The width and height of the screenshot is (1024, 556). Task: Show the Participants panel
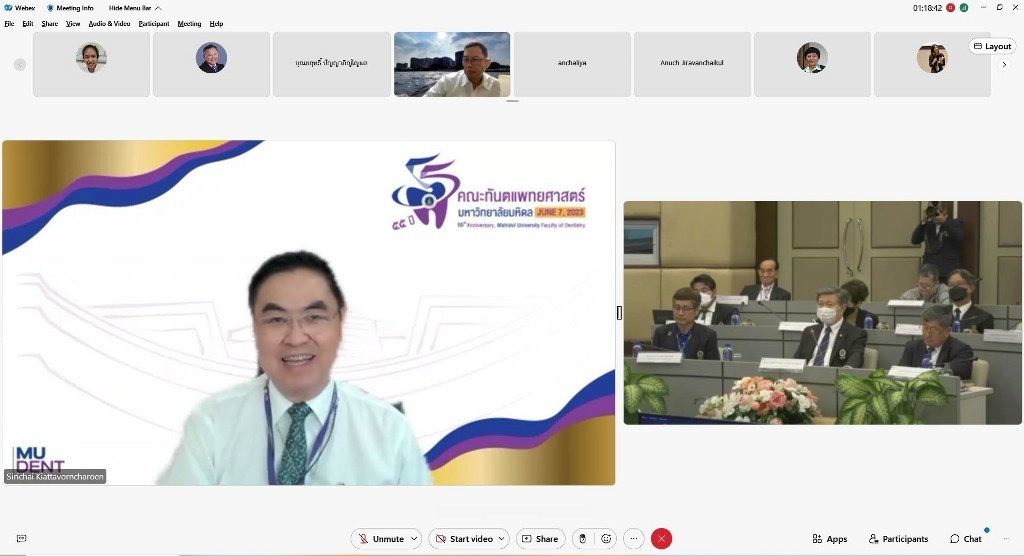(x=898, y=539)
